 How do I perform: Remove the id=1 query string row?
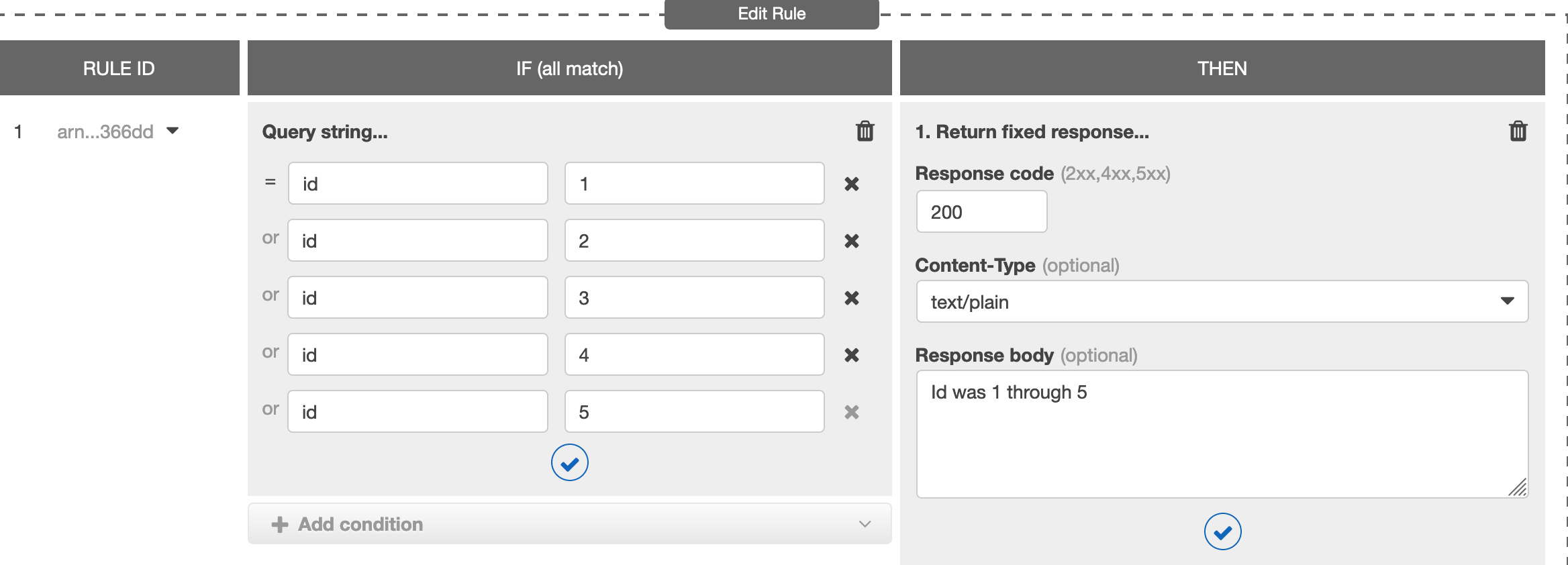point(851,184)
